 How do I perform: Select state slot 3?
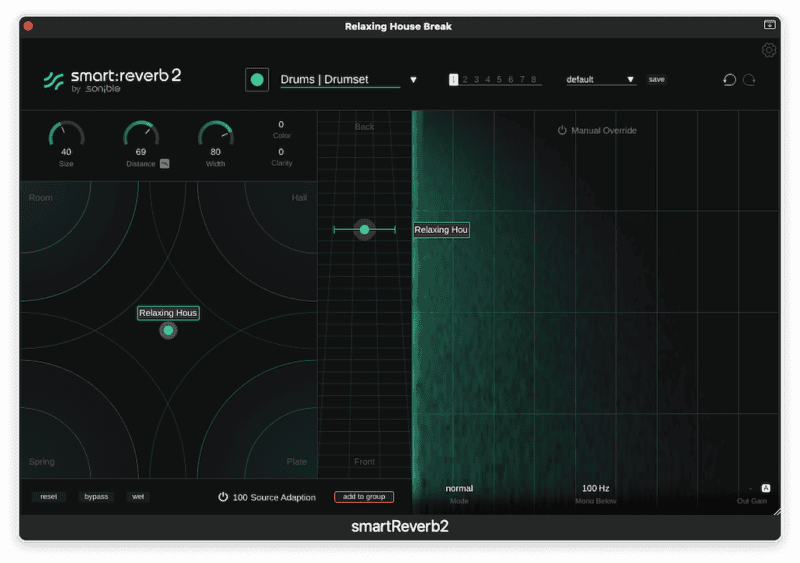coord(477,80)
